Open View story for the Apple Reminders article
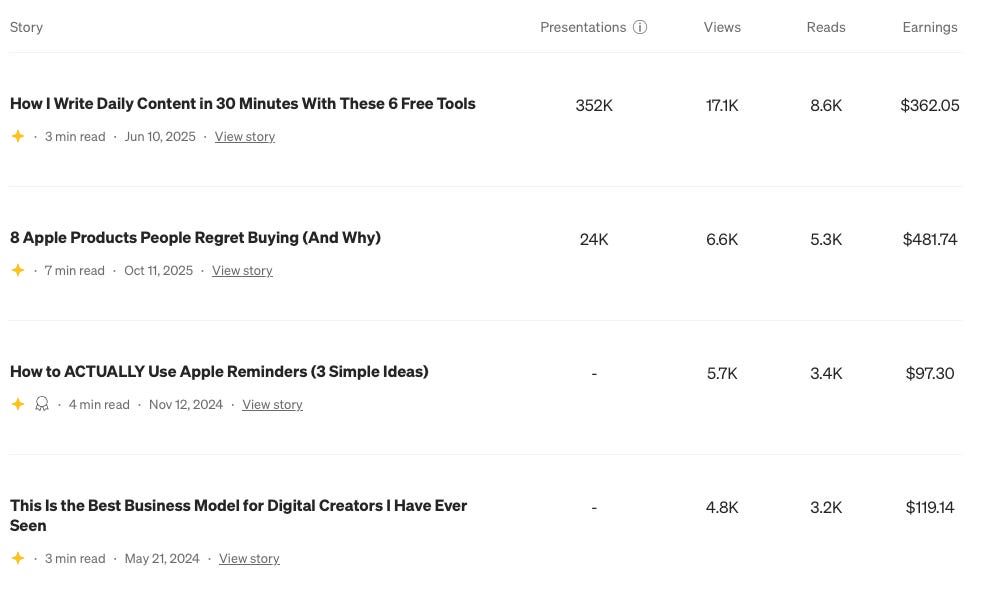Viewport: 981px width, 599px height. (272, 404)
